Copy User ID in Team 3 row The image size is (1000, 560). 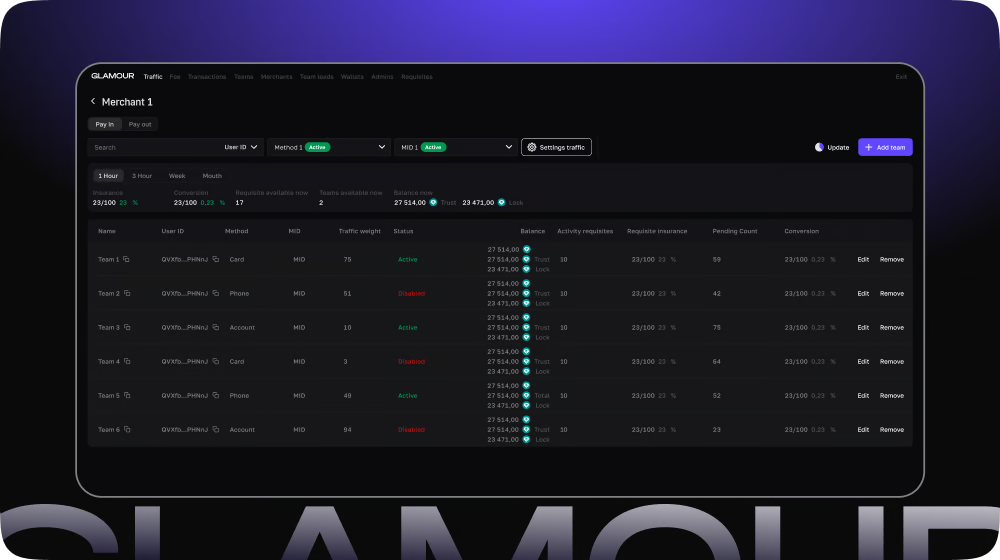coord(216,327)
